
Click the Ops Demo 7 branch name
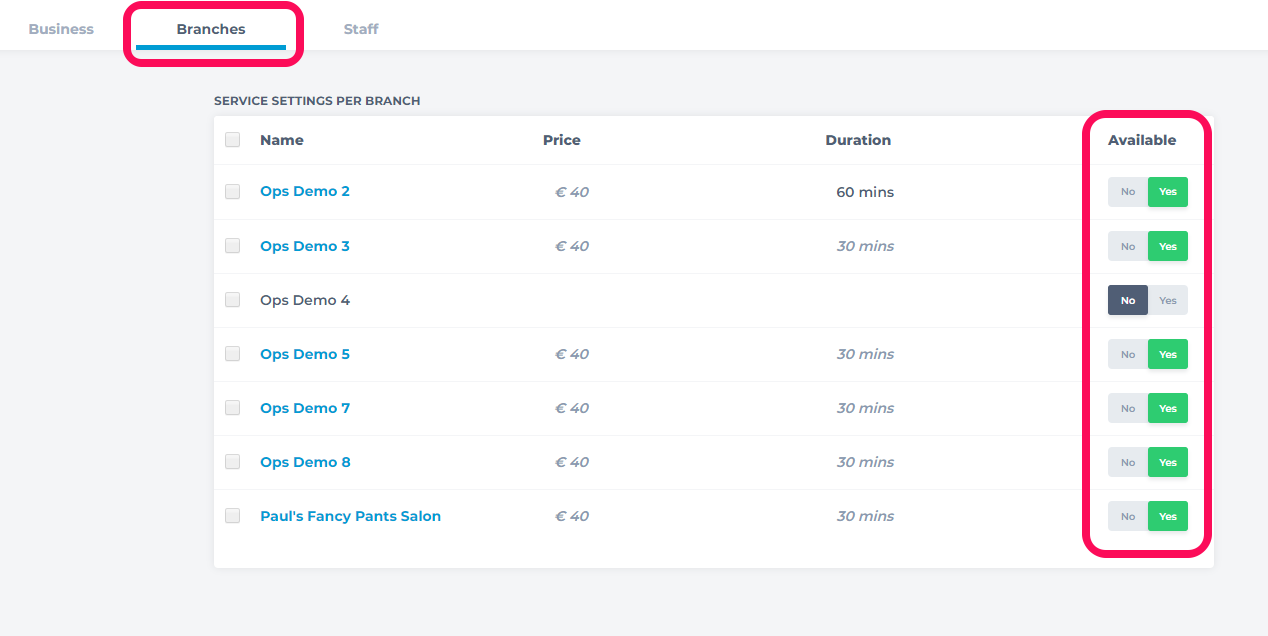[x=305, y=408]
